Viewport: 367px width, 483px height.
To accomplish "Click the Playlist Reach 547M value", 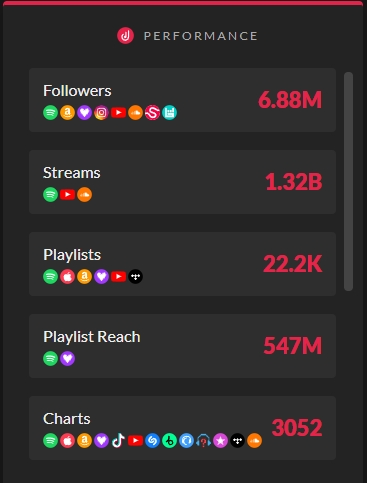I will [293, 346].
